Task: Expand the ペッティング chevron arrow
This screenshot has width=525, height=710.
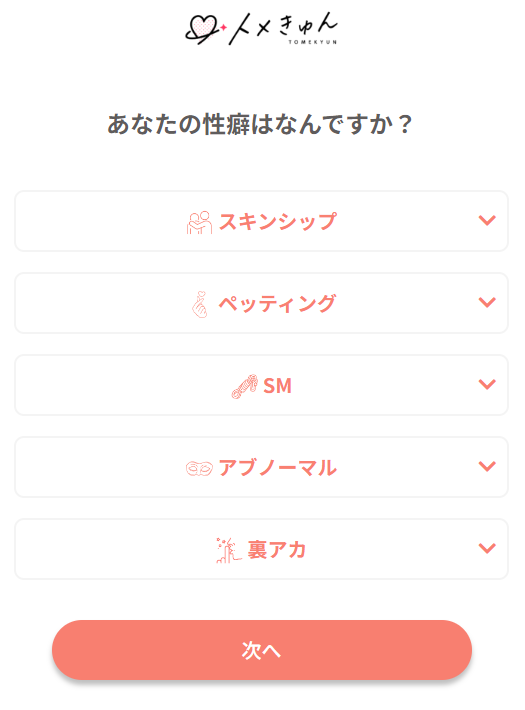Action: [487, 302]
